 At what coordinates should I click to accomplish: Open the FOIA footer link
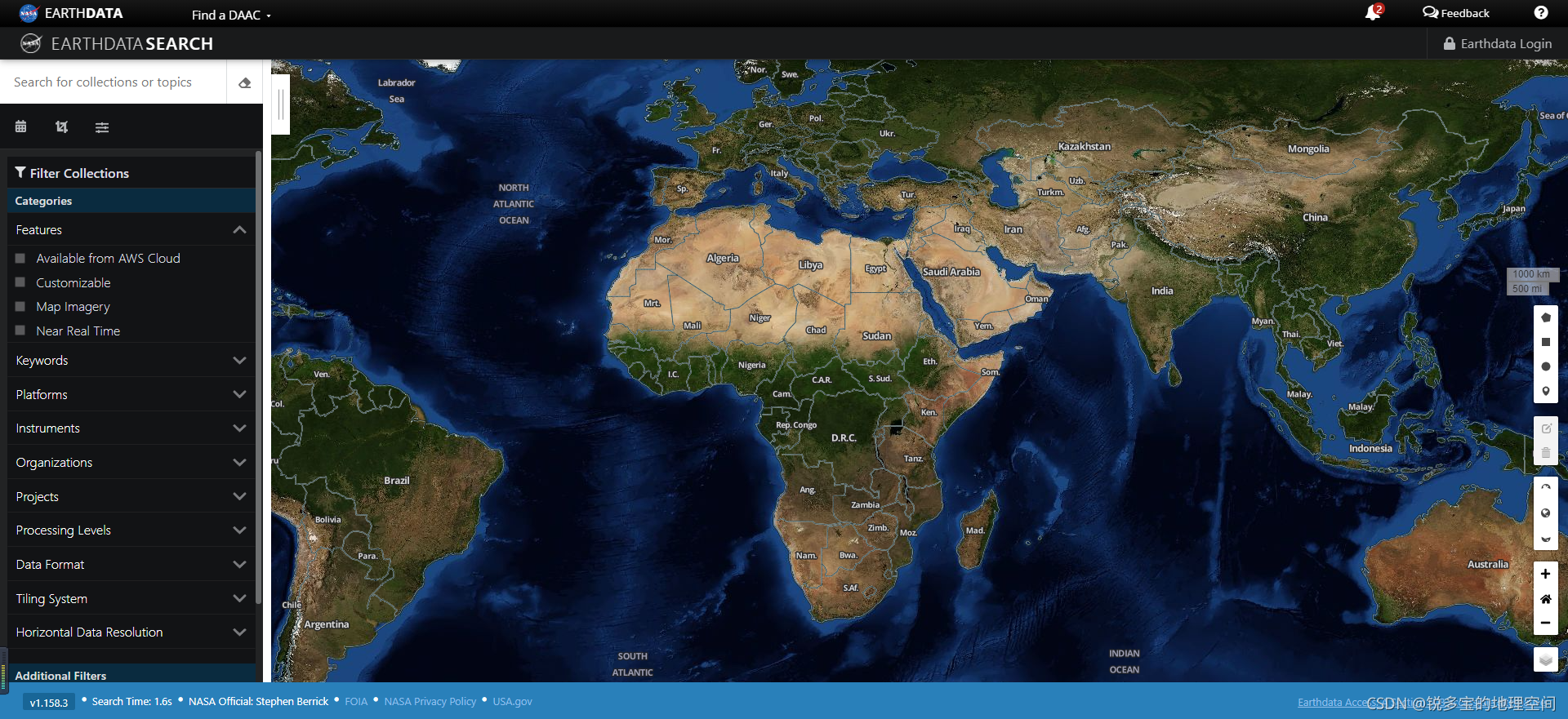point(356,701)
